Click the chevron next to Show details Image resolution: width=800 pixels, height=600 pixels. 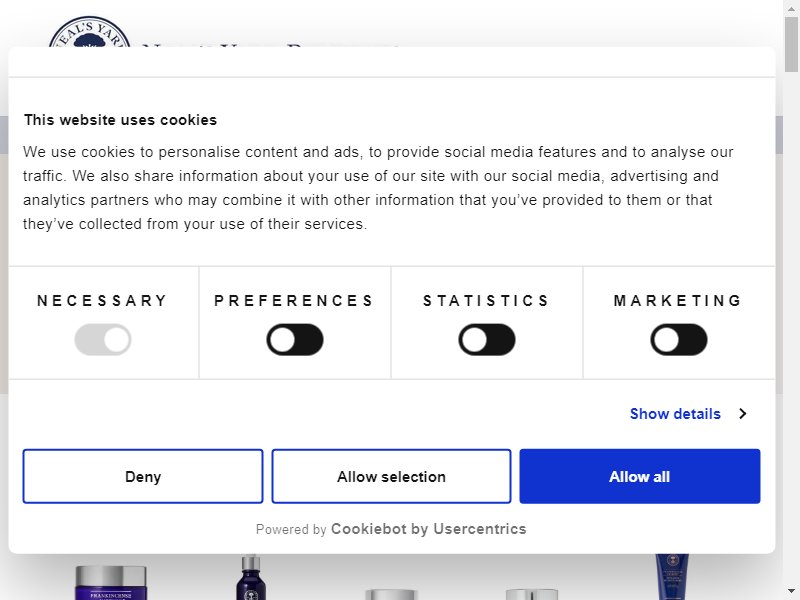pyautogui.click(x=742, y=414)
